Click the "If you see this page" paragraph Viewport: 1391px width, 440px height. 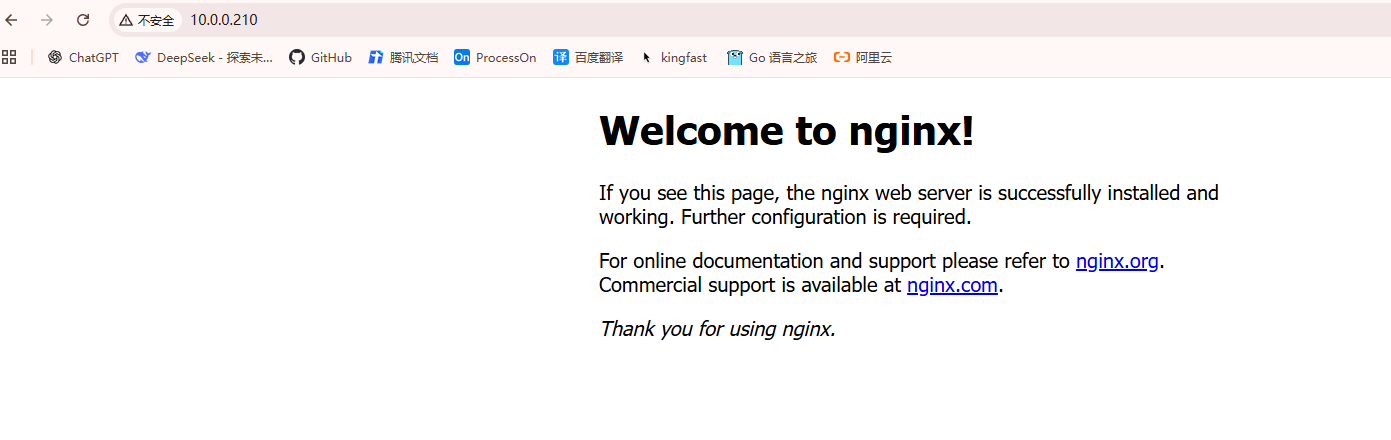tap(909, 205)
